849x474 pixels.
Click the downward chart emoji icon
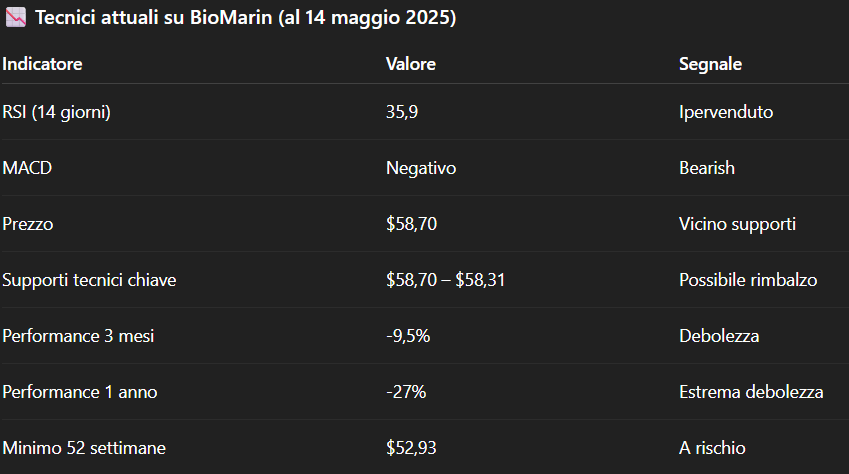(x=16, y=17)
